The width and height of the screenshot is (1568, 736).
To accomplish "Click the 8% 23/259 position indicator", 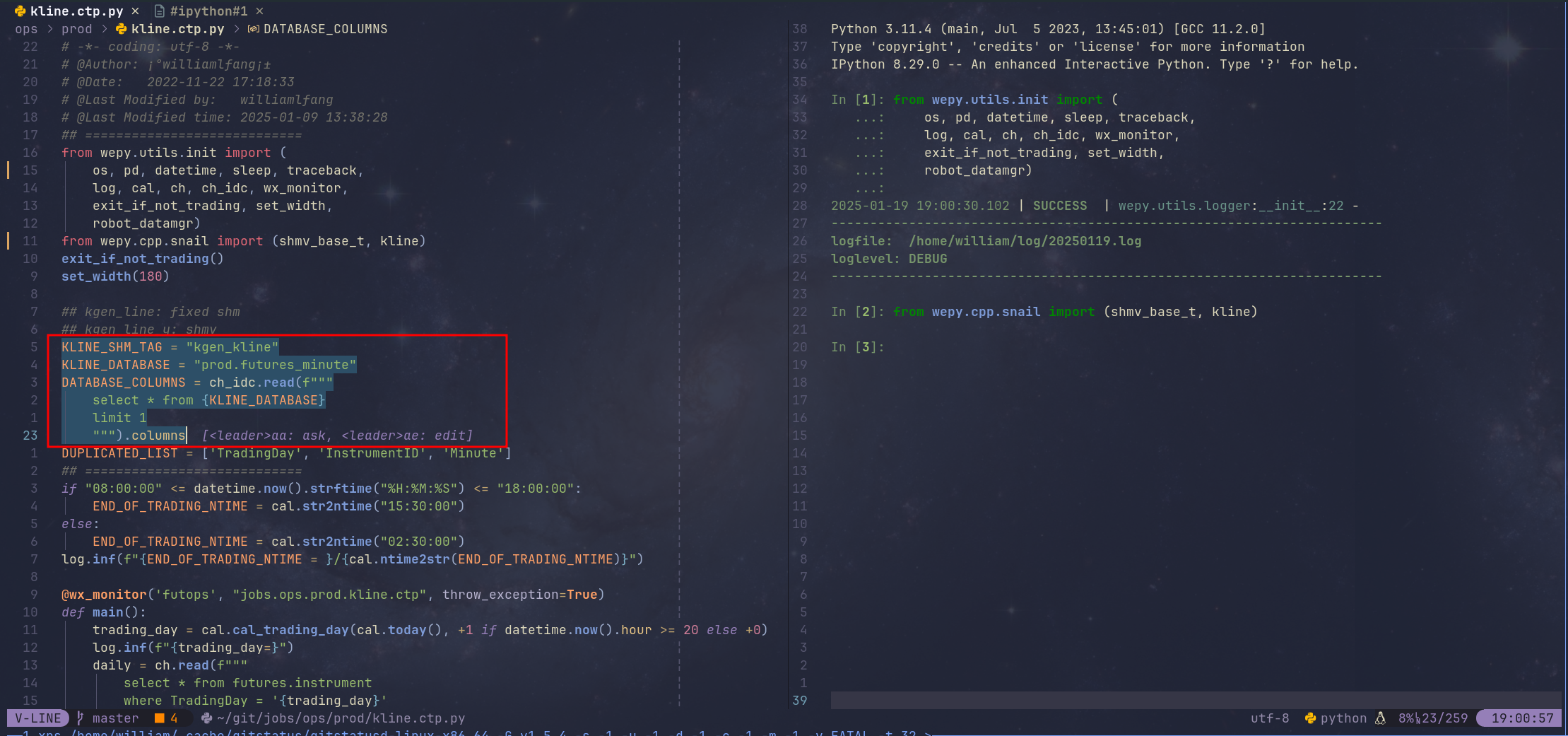I will [1432, 718].
